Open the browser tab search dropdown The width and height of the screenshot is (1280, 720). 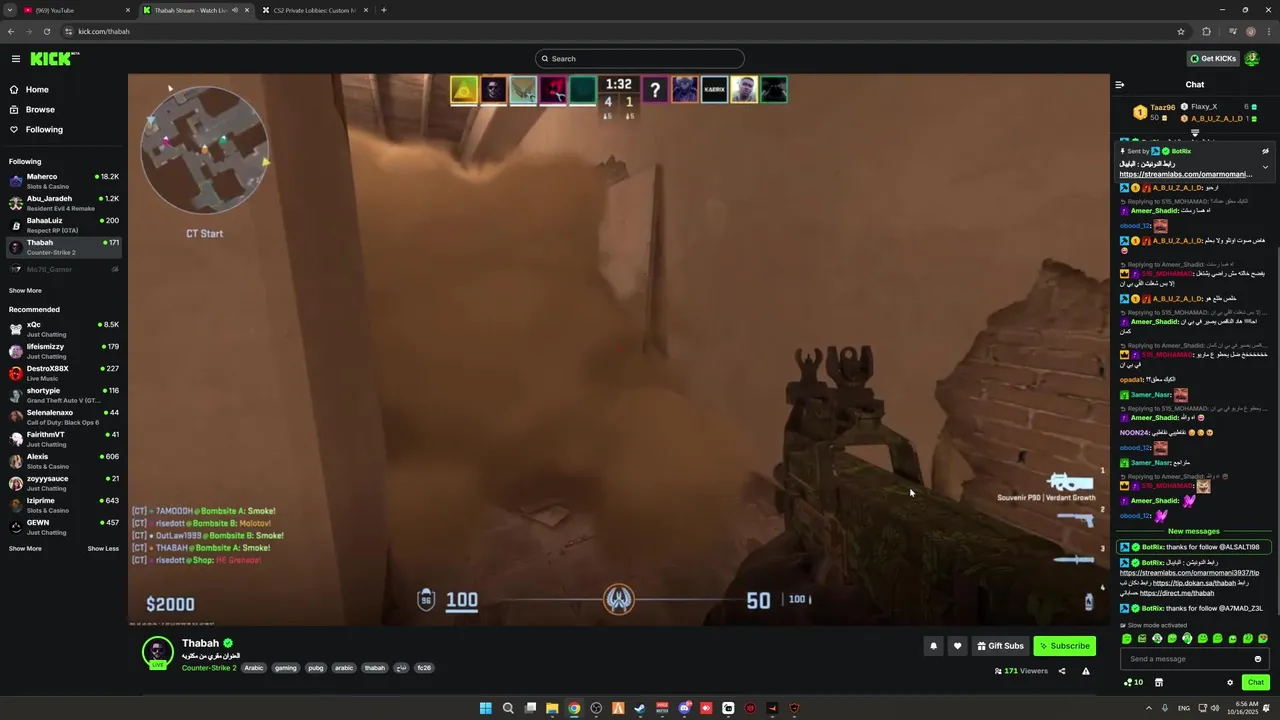tap(9, 10)
